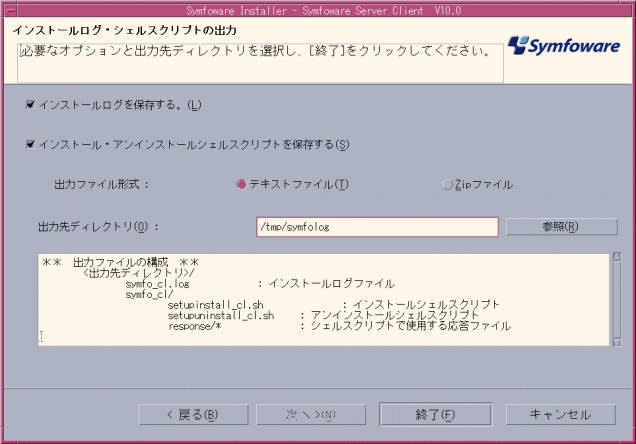The image size is (636, 444).
Task: Click the 出力ファイル形式 label
Action: [101, 184]
